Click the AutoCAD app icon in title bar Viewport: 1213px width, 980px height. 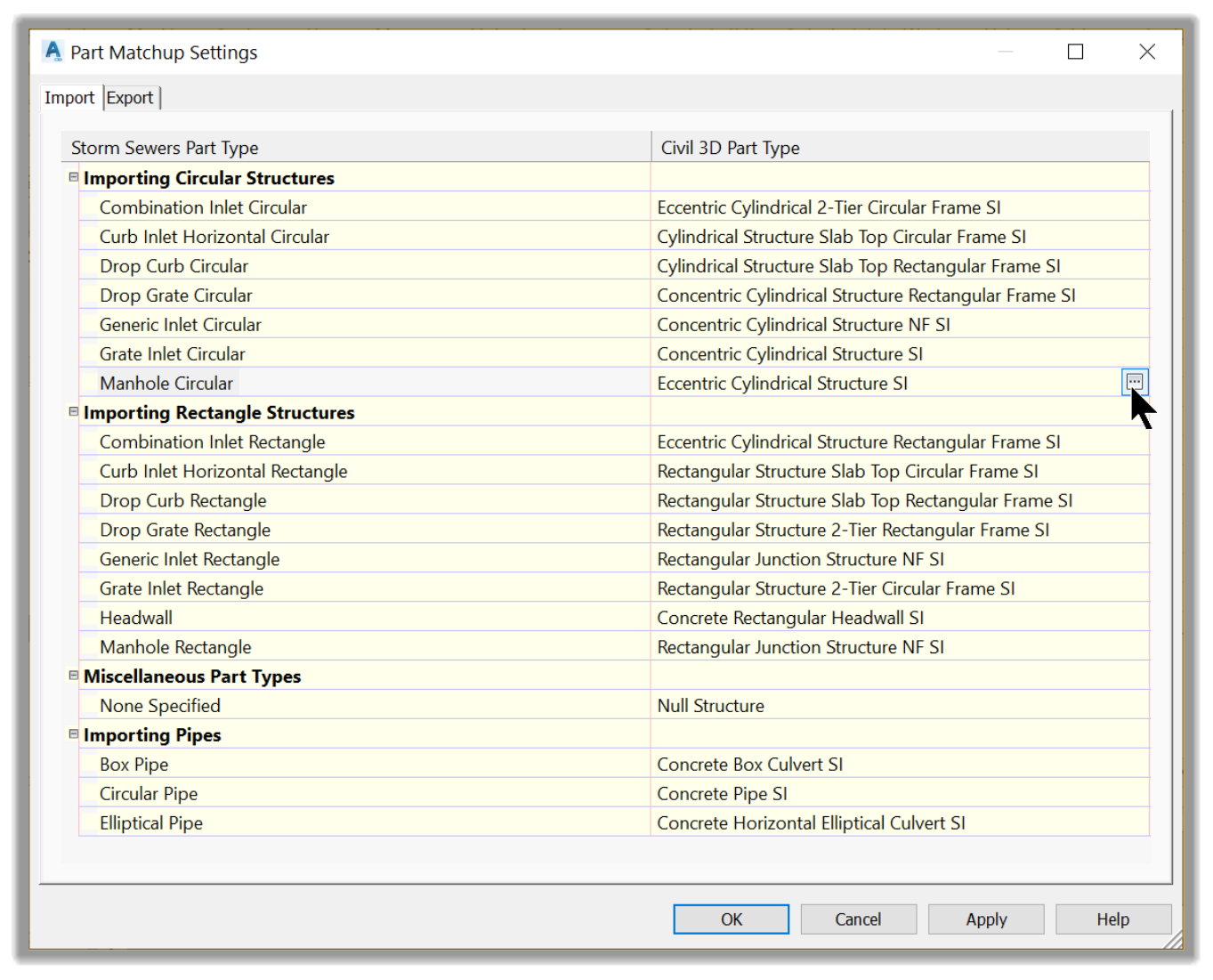[53, 52]
